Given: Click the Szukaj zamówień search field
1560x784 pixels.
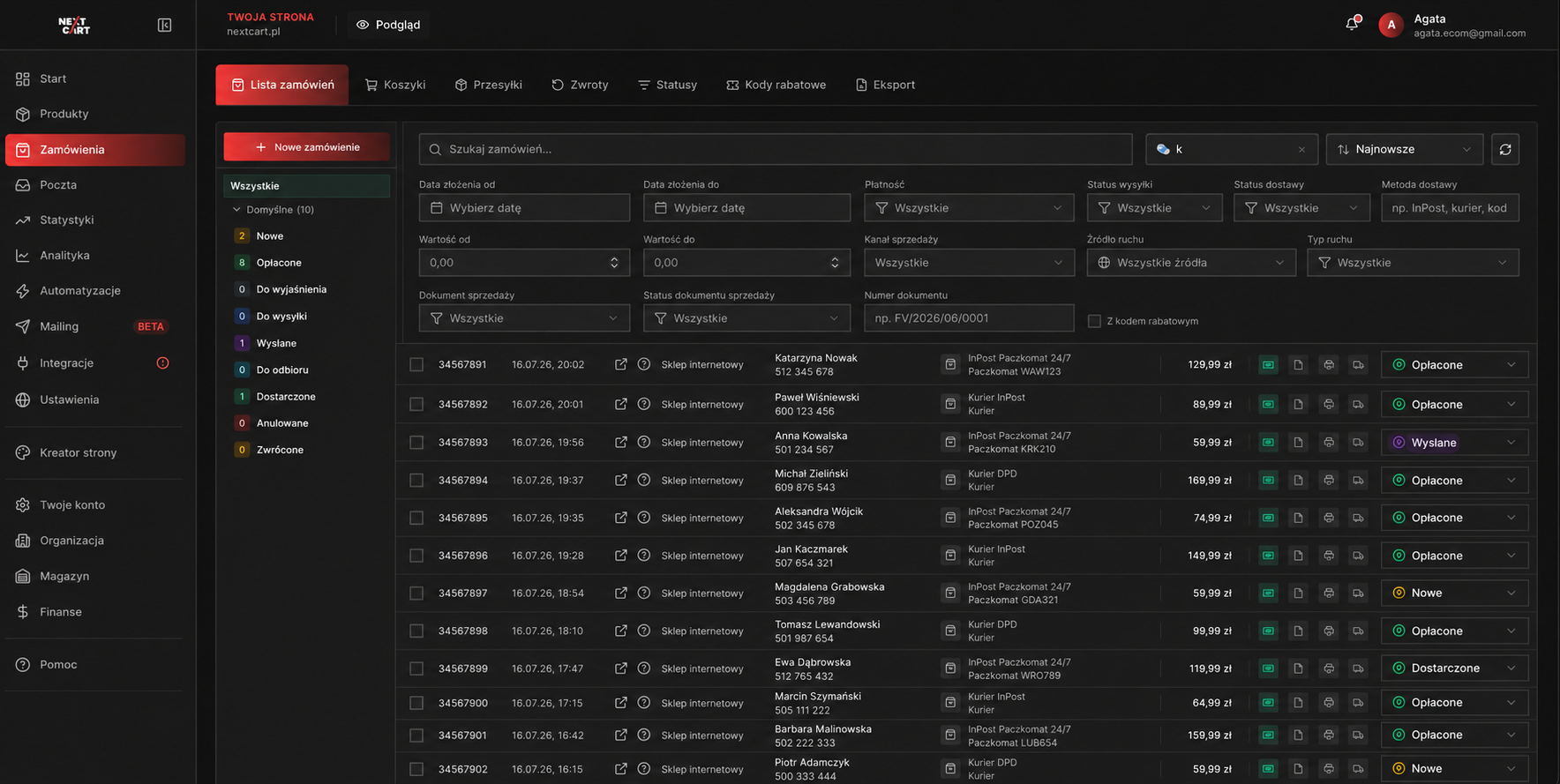Looking at the screenshot, I should [776, 149].
